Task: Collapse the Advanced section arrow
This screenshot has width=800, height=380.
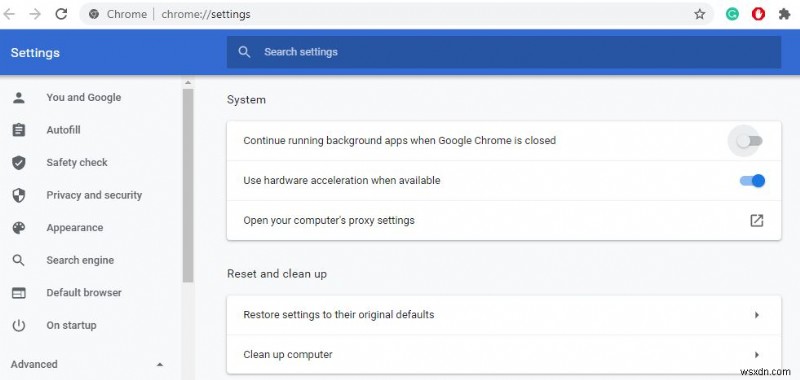Action: tap(160, 365)
